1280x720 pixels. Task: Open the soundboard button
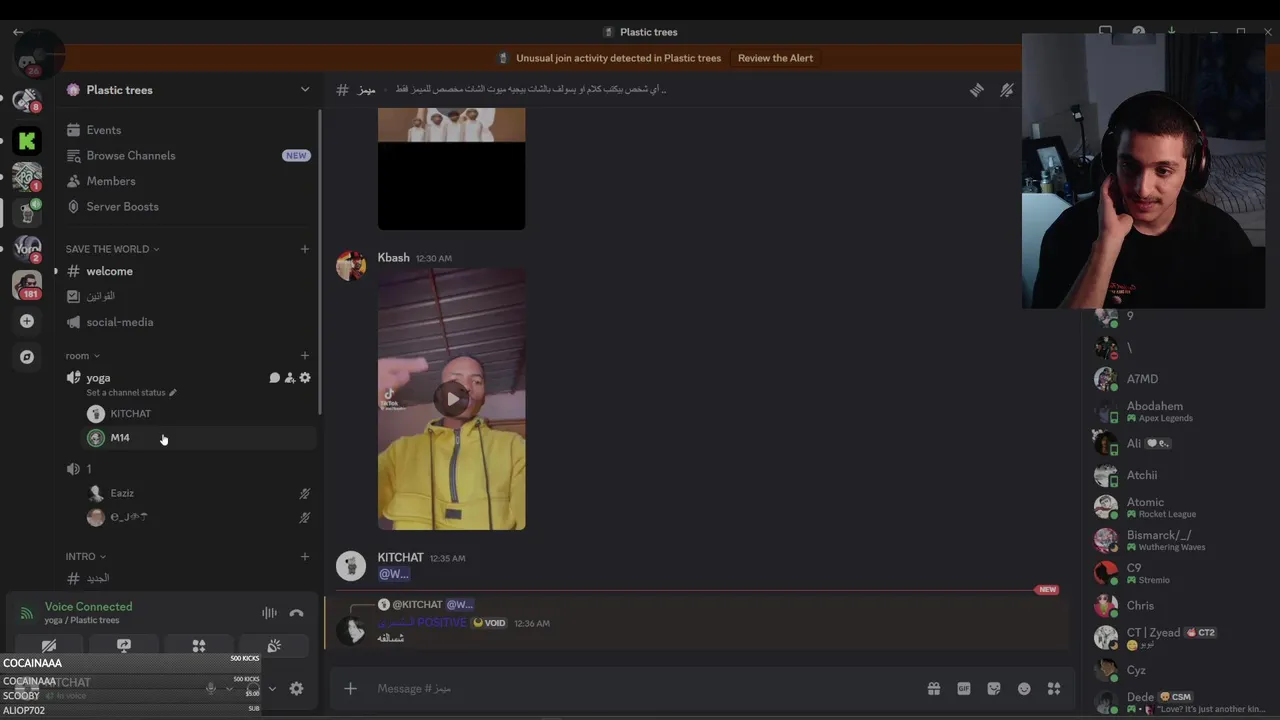pyautogui.click(x=274, y=646)
